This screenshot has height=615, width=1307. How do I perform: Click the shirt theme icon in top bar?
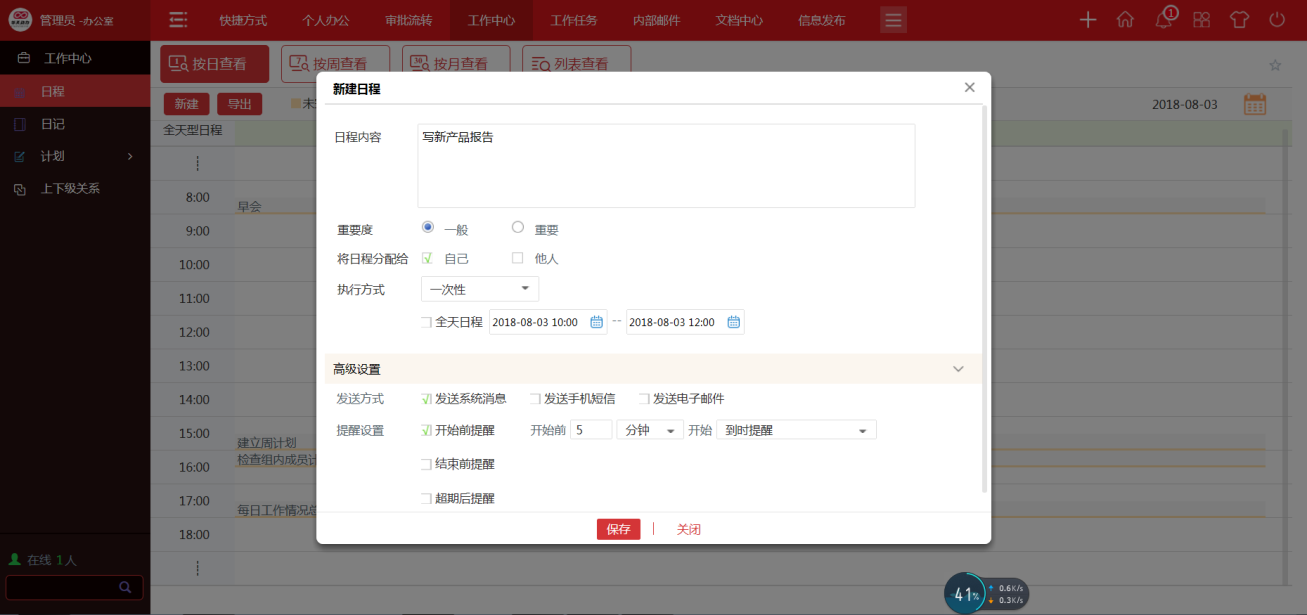[1238, 18]
